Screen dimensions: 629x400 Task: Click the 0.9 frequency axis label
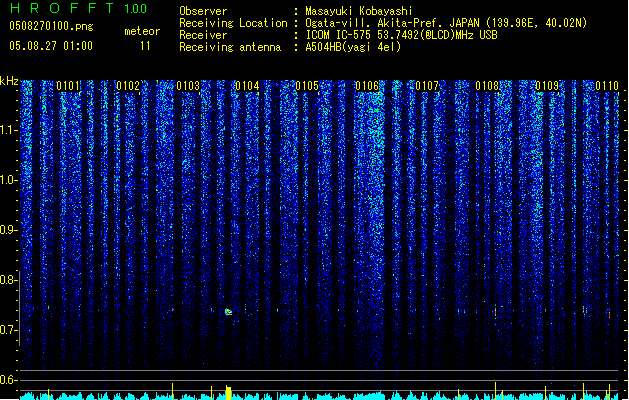point(8,230)
